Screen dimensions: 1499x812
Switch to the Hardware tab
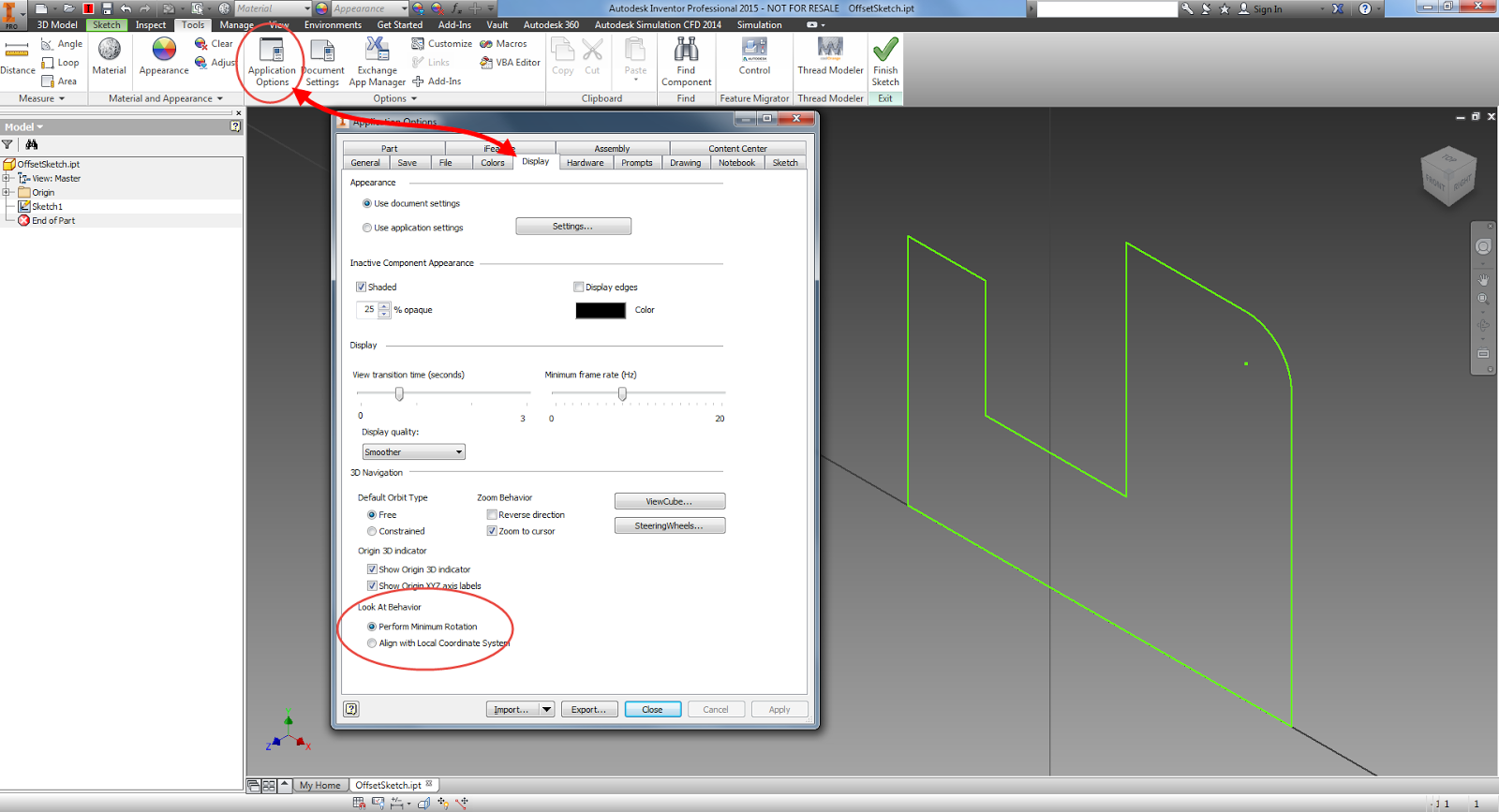coord(586,163)
